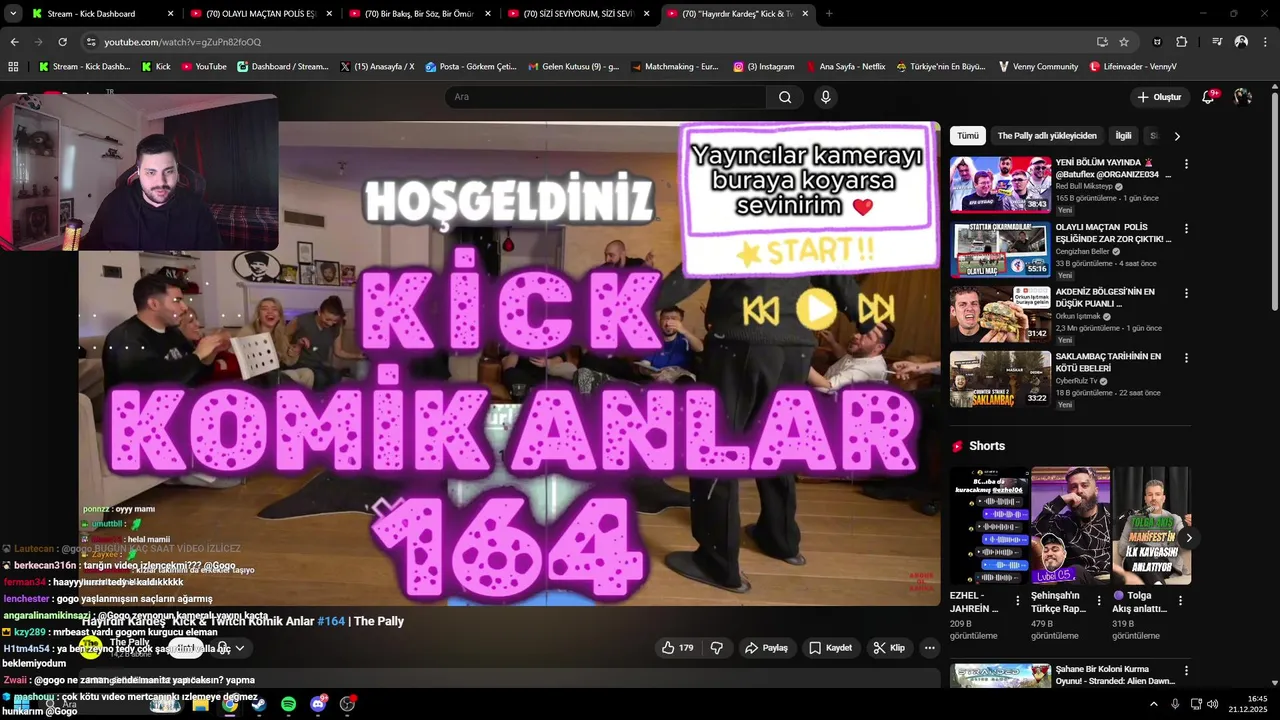Click the YouTube Ara search field
Viewport: 1280px width, 720px height.
[x=605, y=97]
